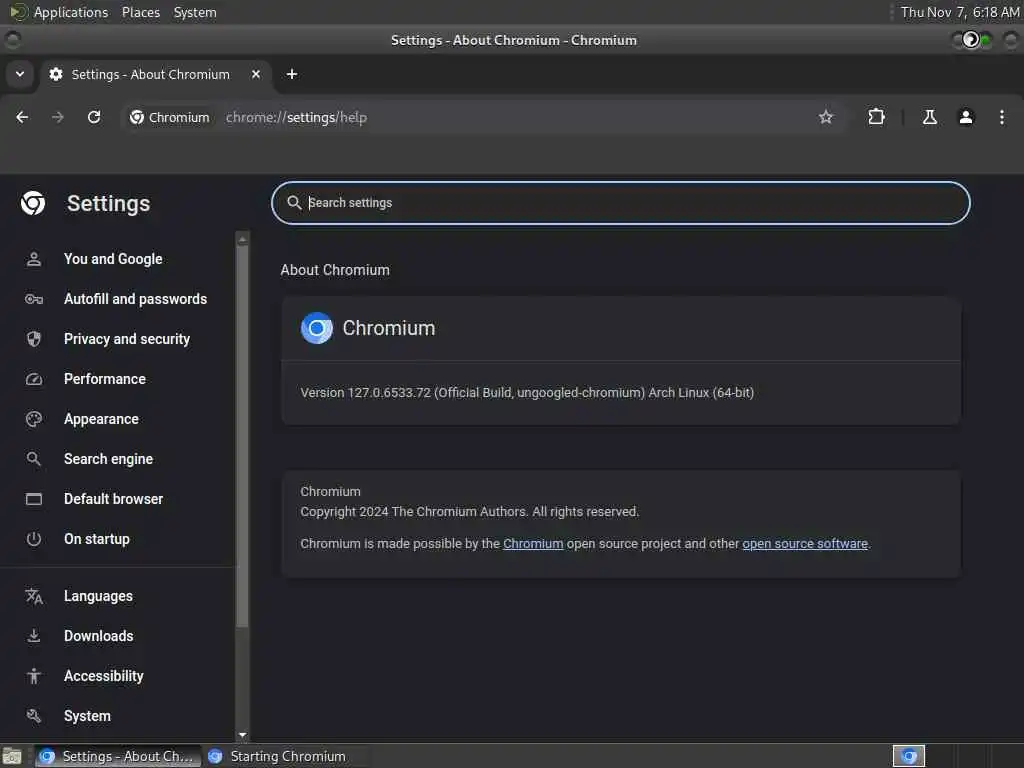
Task: Click the download arrow icon beside Downloads
Action: 34,636
